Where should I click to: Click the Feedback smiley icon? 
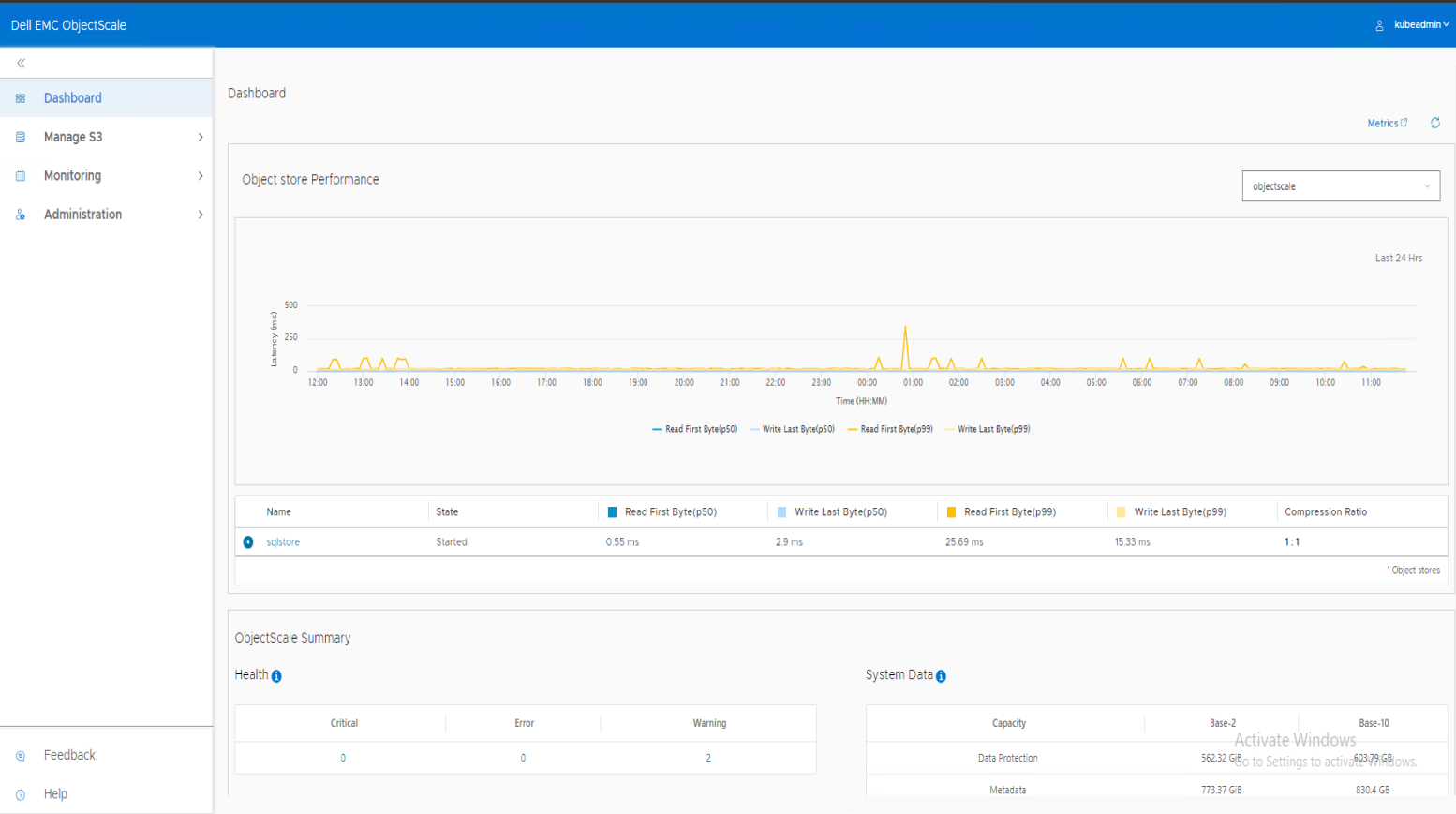tap(21, 756)
